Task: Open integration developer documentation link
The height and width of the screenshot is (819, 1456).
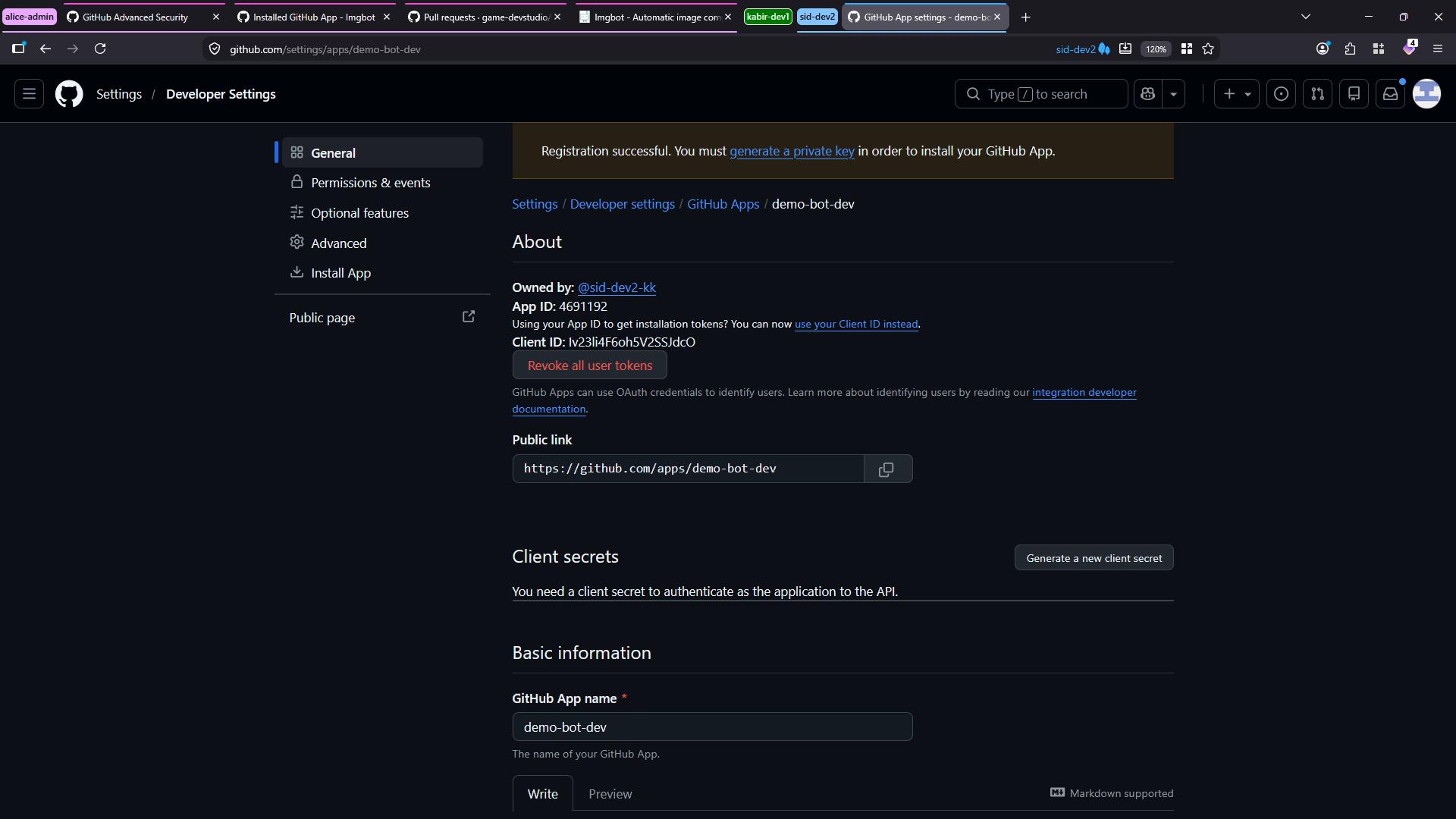Action: (x=1084, y=392)
